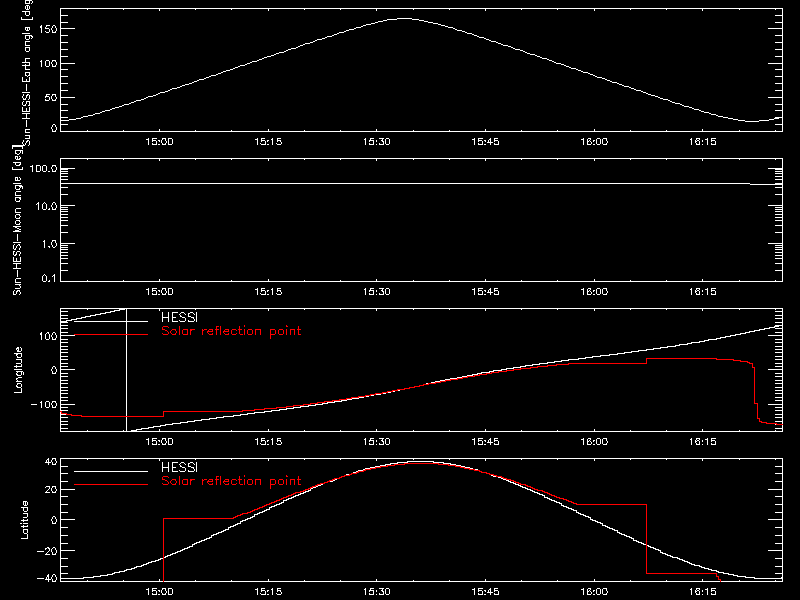Select 15:15 time label under Earth angle plot
800x600 pixels.
(x=268, y=142)
